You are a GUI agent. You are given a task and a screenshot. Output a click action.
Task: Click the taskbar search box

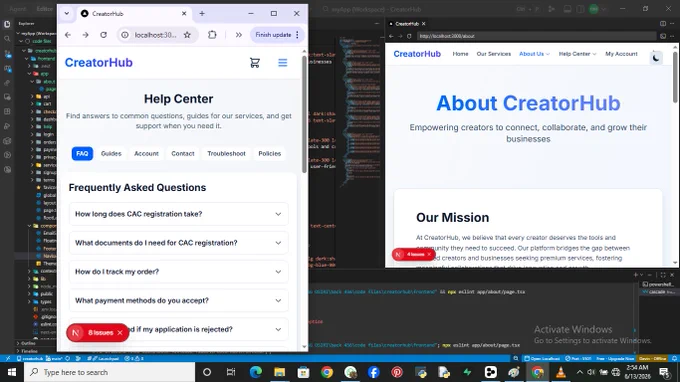point(109,372)
